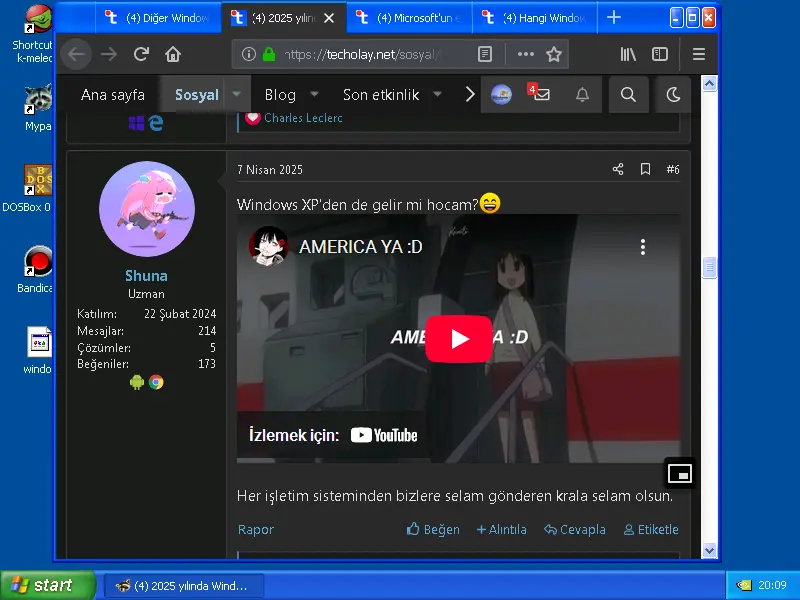Open the AMERICA YA :D video title
This screenshot has height=600, width=800.
(361, 247)
